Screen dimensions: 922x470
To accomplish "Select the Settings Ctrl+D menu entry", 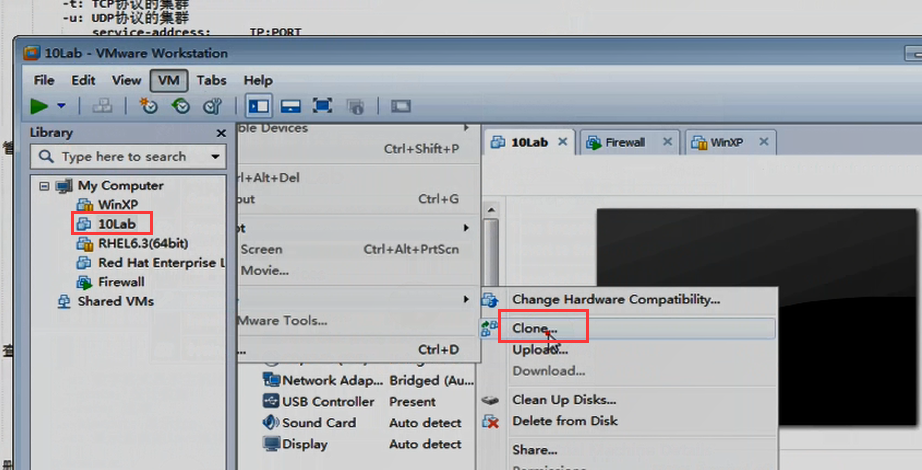I will click(x=359, y=349).
